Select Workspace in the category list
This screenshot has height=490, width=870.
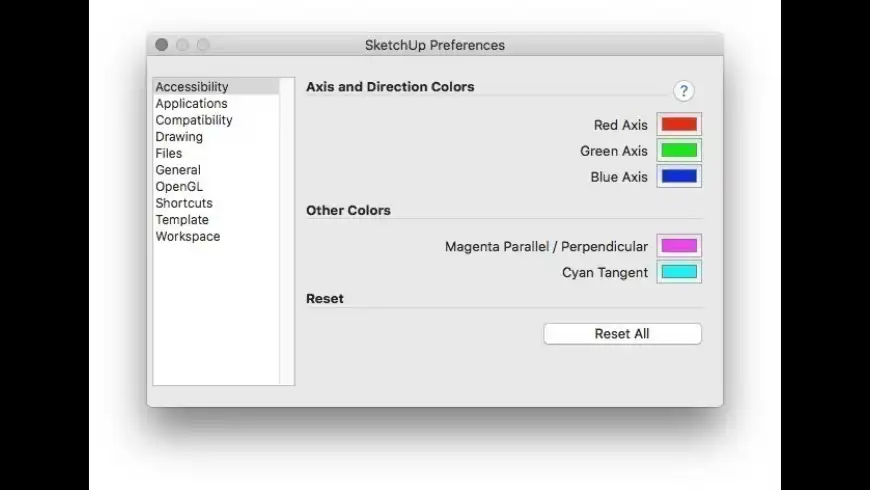click(188, 237)
